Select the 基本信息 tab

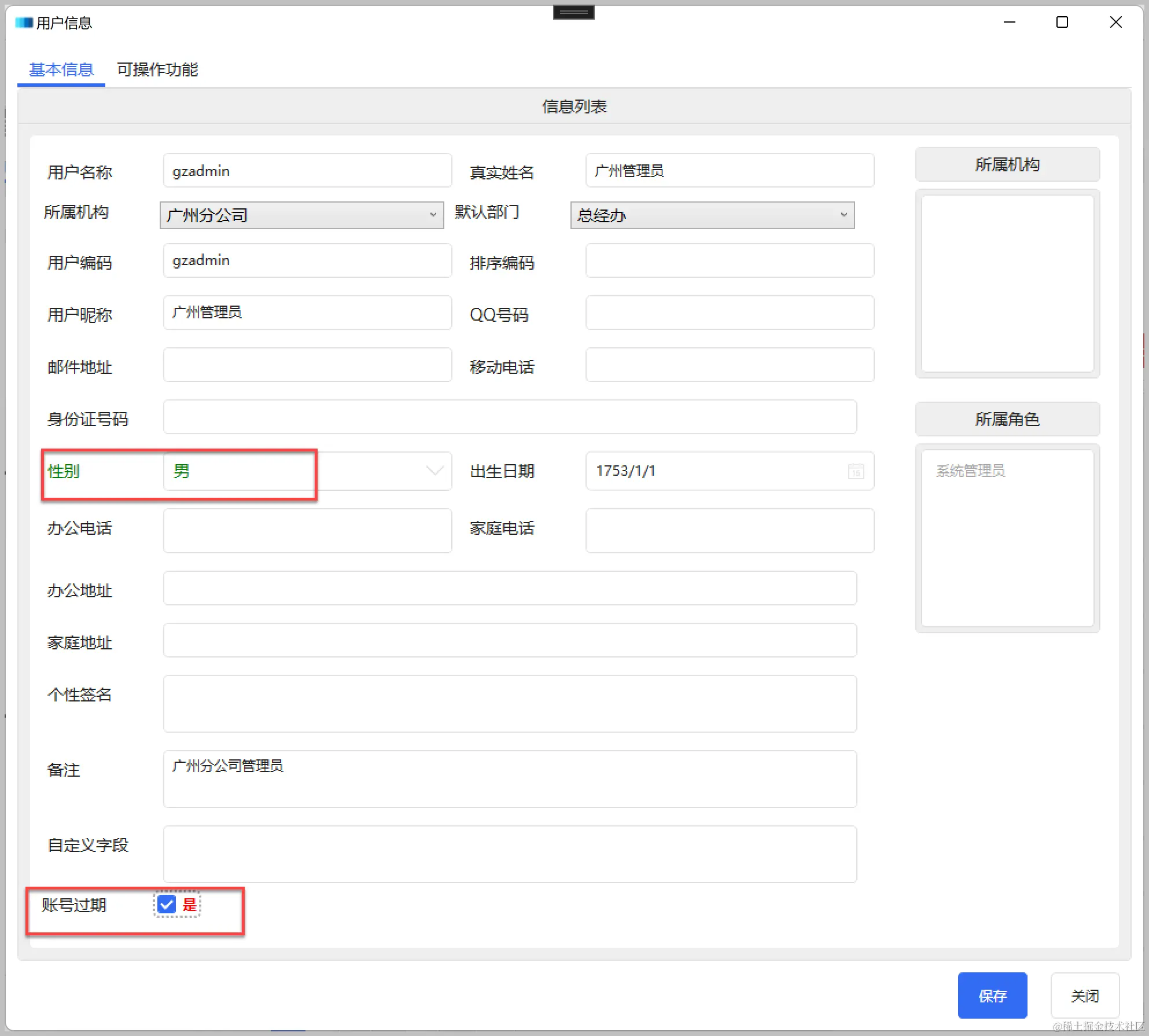click(x=61, y=69)
